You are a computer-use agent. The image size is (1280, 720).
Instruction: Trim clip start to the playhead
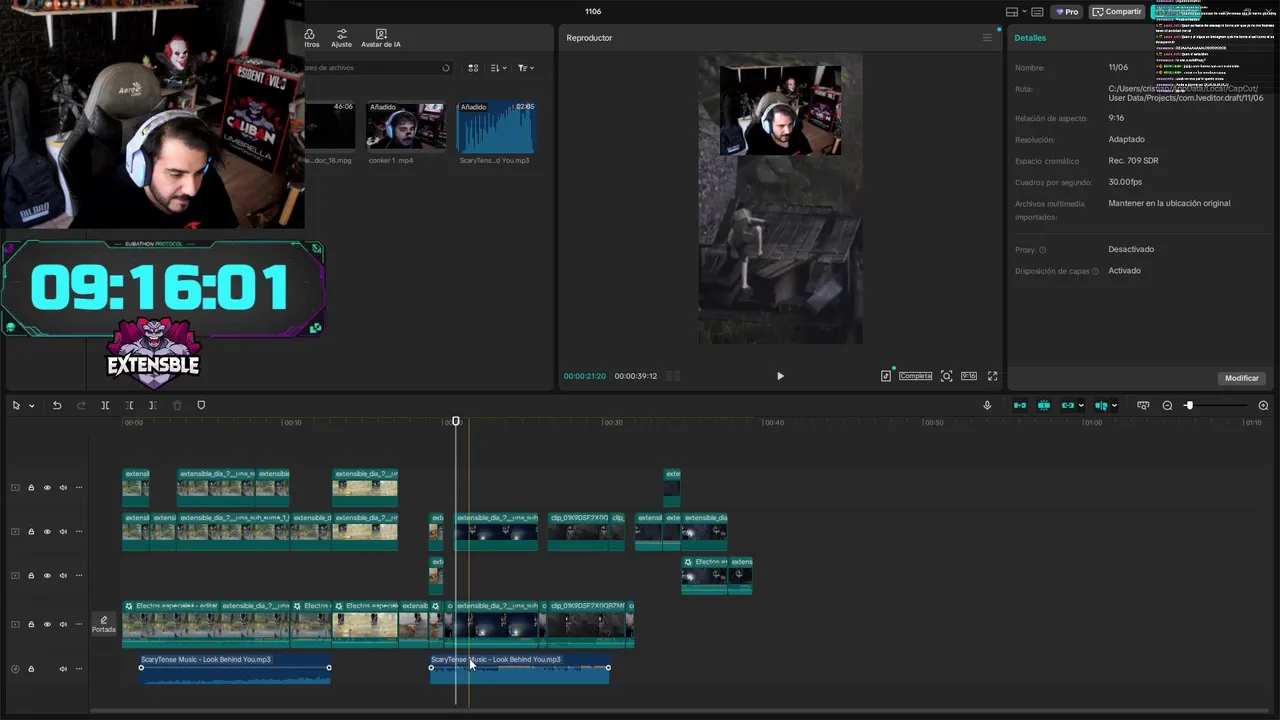tap(129, 405)
